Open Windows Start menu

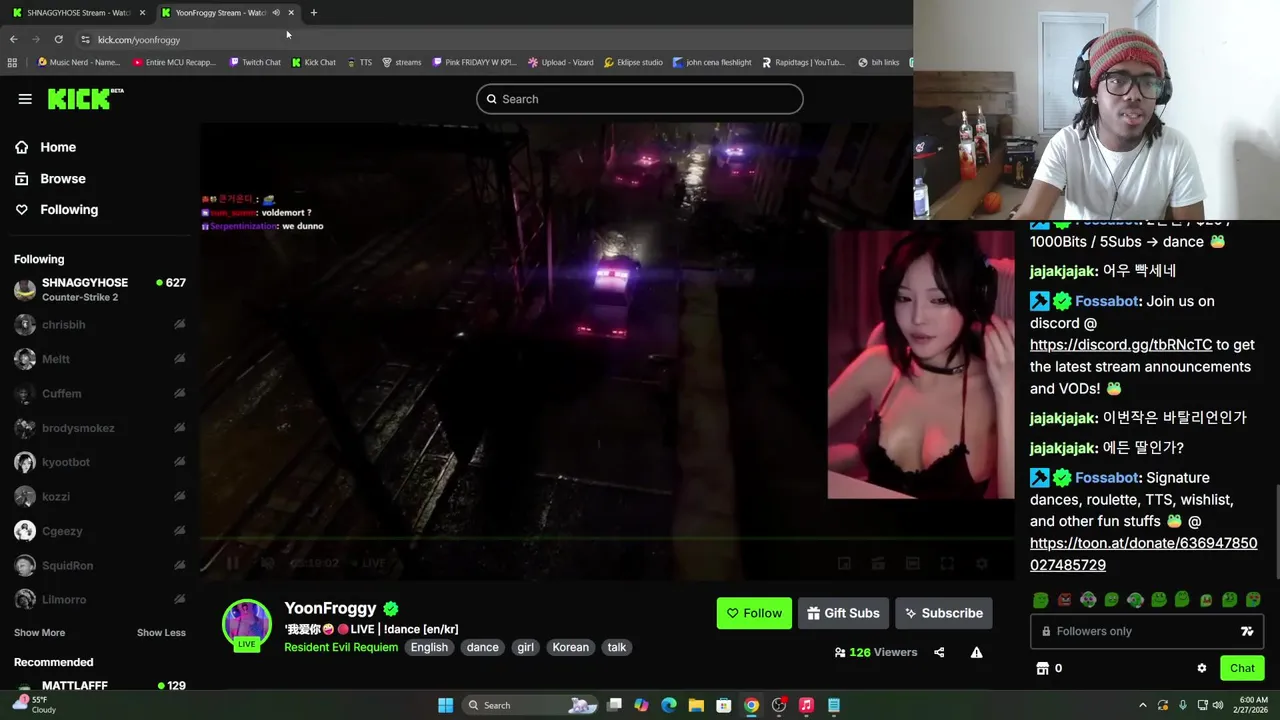(x=445, y=705)
